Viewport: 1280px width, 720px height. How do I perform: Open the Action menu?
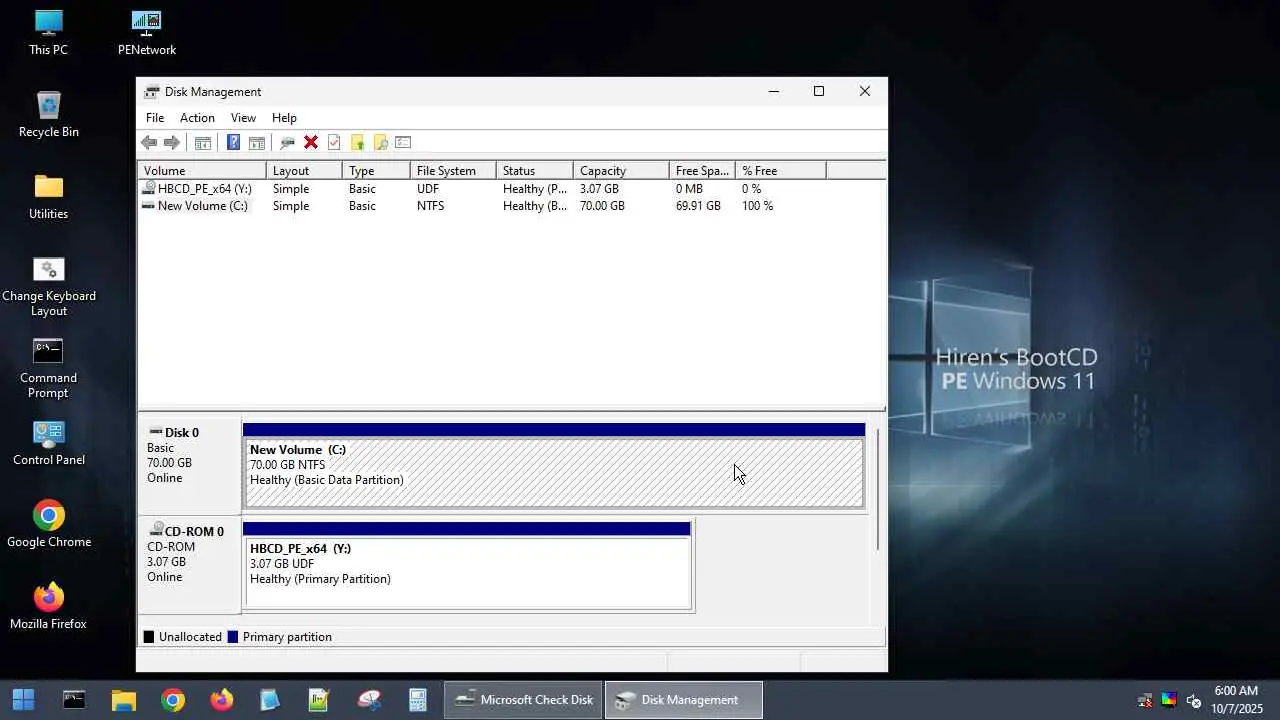(x=197, y=118)
